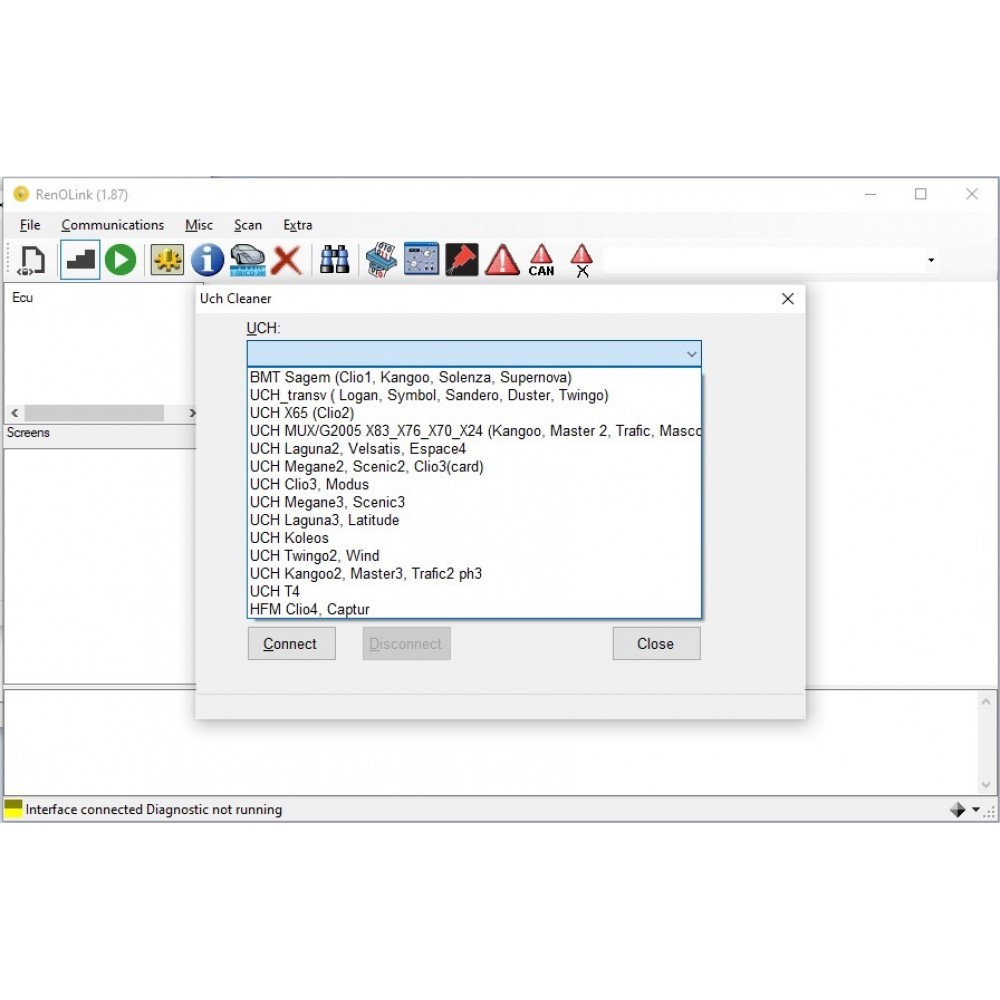Click the Ecu panel horizontal scrollbar
The image size is (1000, 1000).
(x=95, y=413)
